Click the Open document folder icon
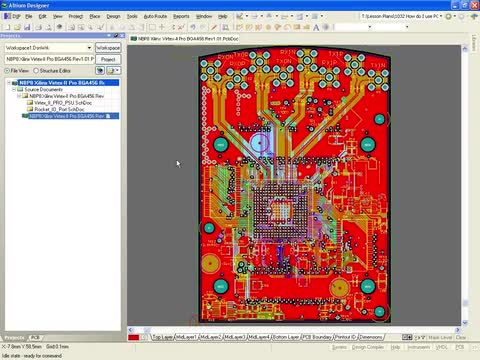 click(17, 27)
